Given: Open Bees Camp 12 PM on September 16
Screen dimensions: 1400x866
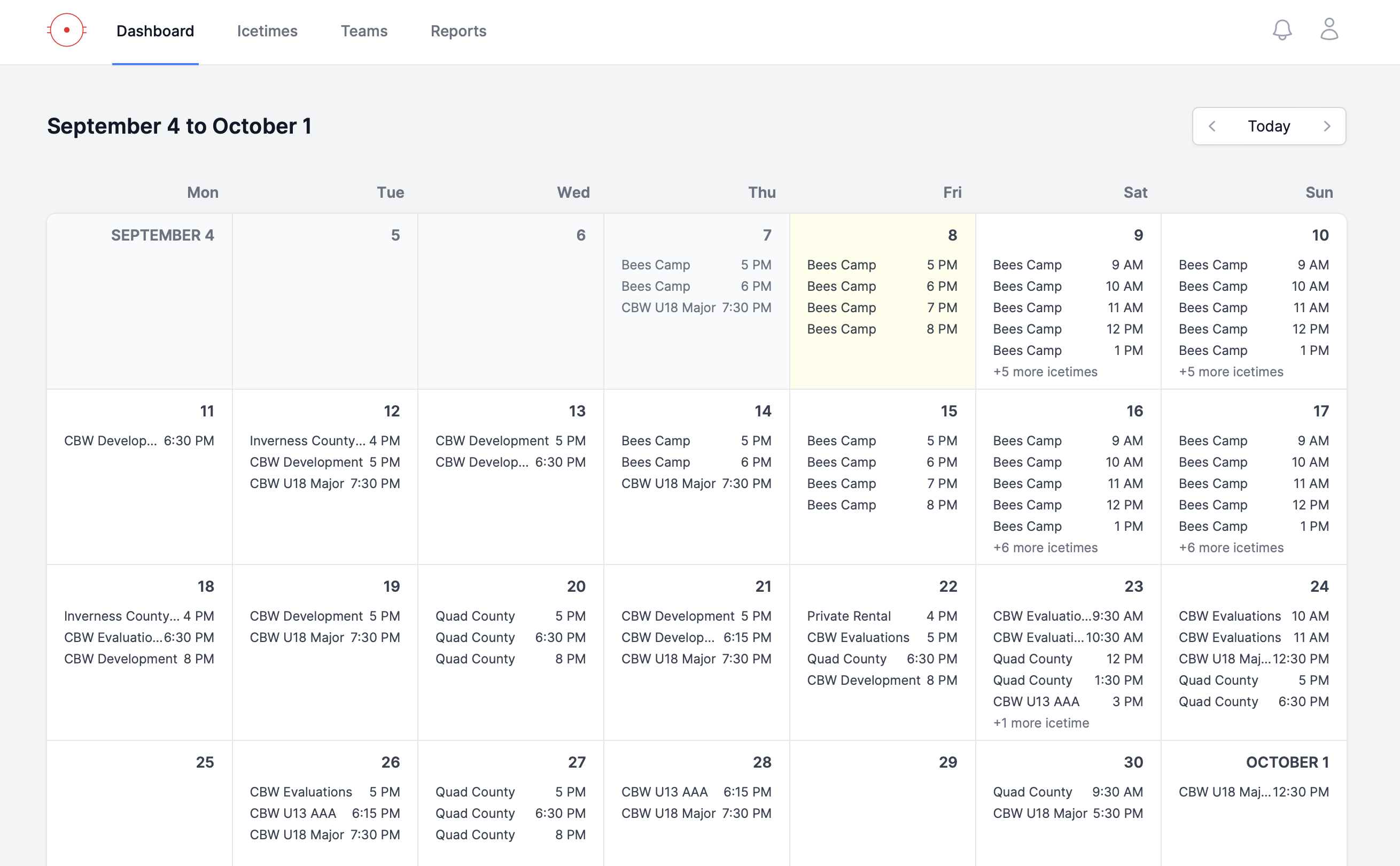Looking at the screenshot, I should pos(1068,505).
